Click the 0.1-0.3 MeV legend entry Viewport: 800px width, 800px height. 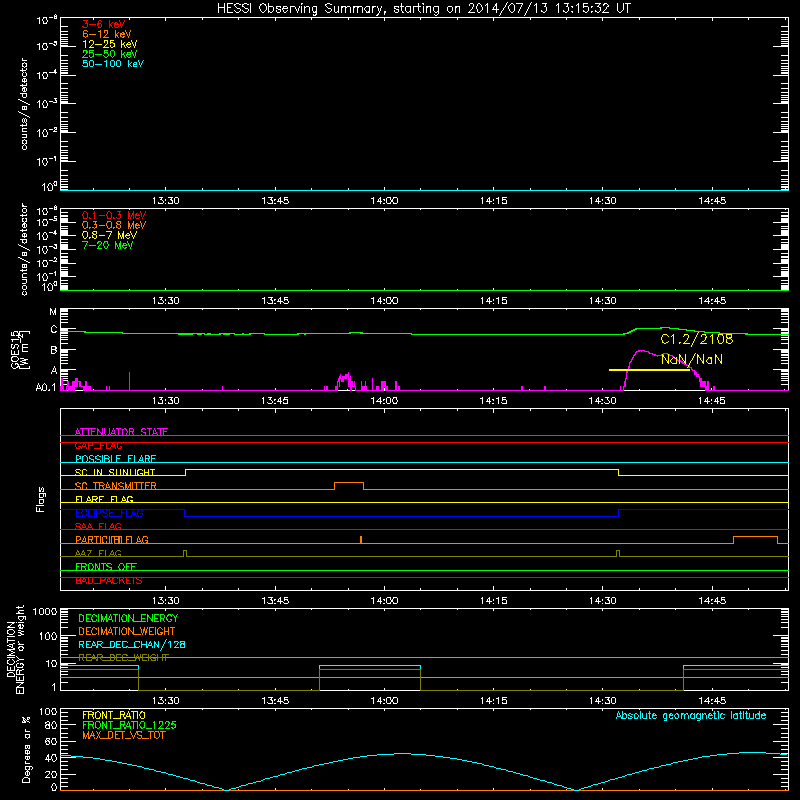click(114, 215)
